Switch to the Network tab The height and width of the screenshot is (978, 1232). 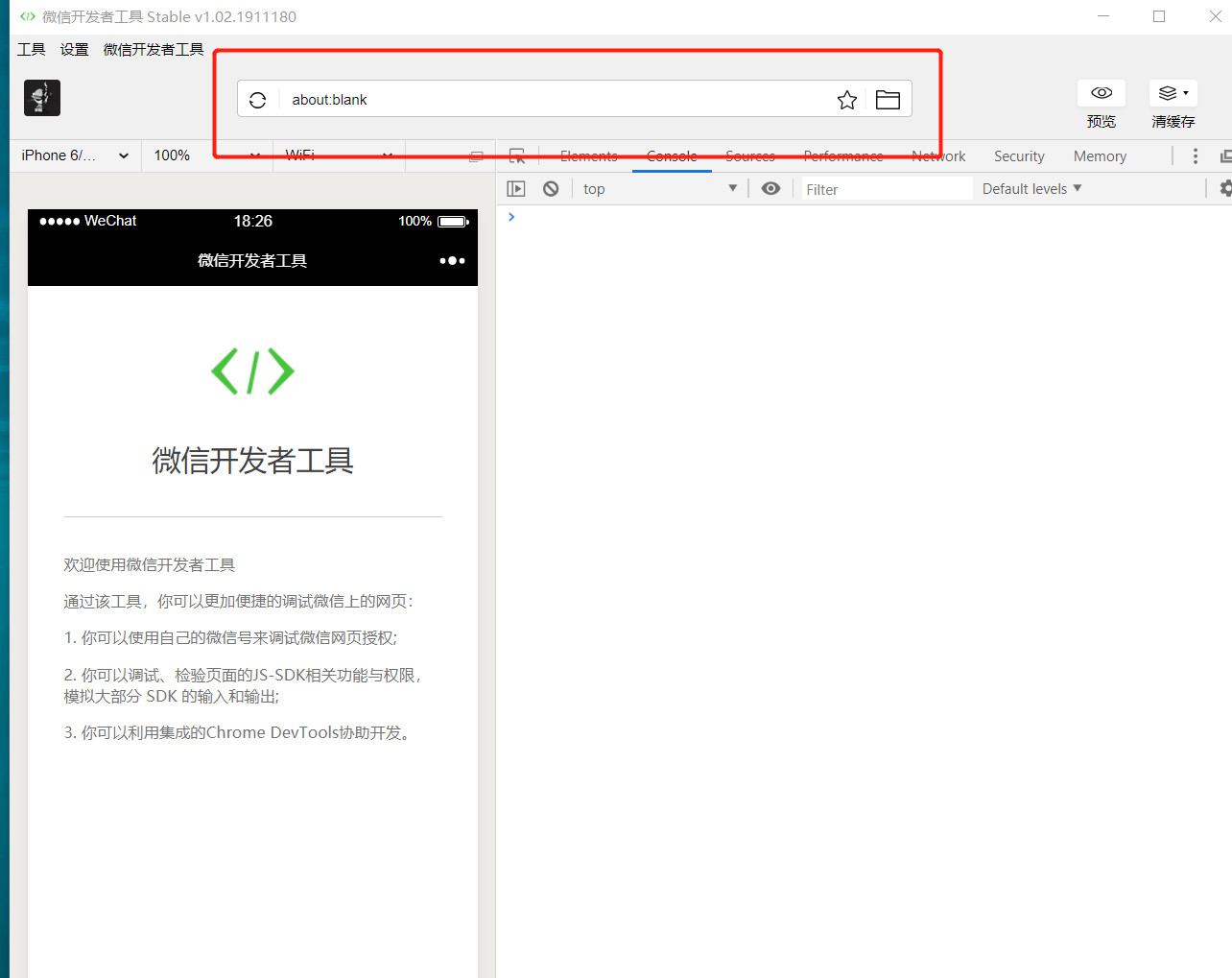tap(938, 156)
